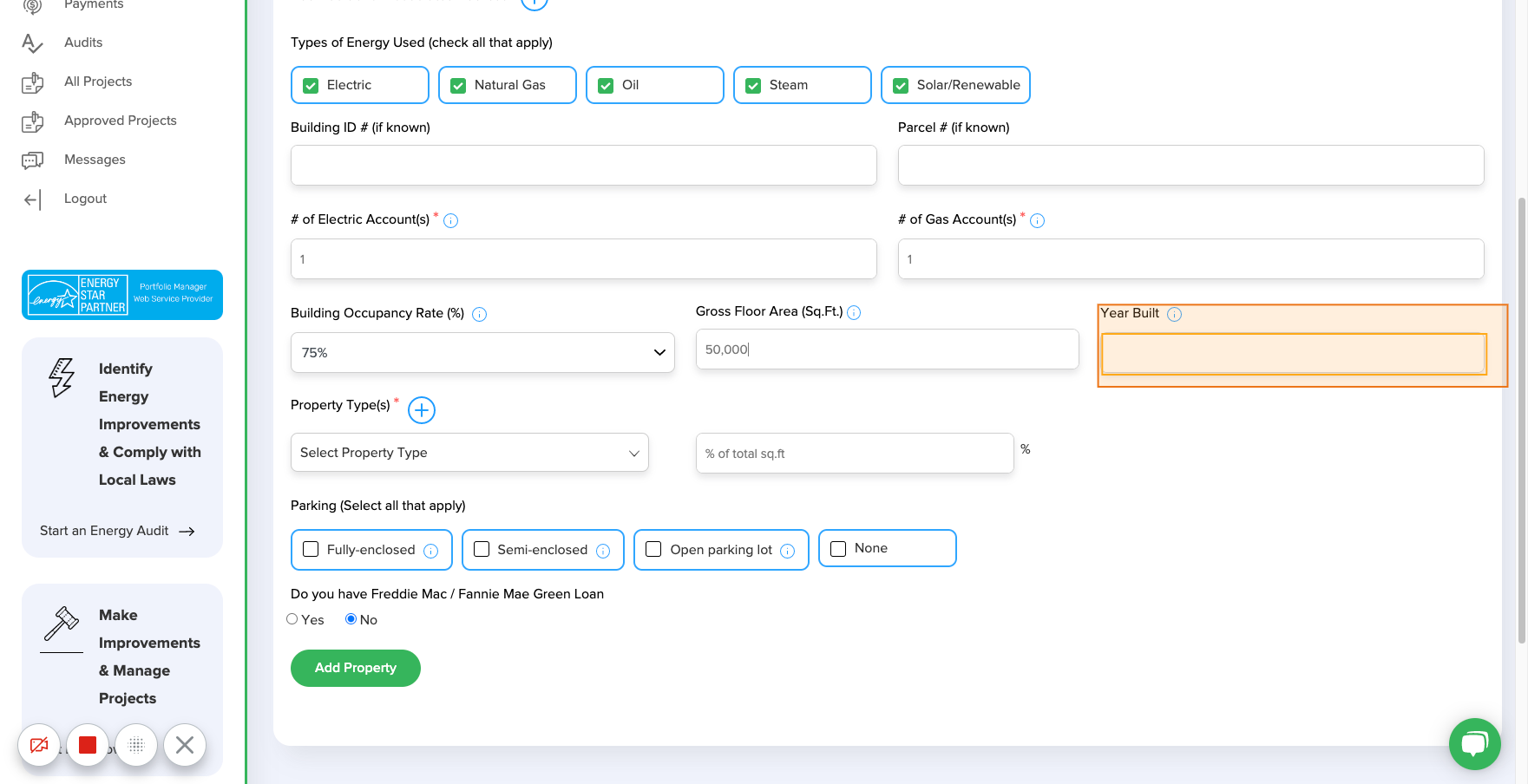Stop the screen recording

[x=88, y=745]
